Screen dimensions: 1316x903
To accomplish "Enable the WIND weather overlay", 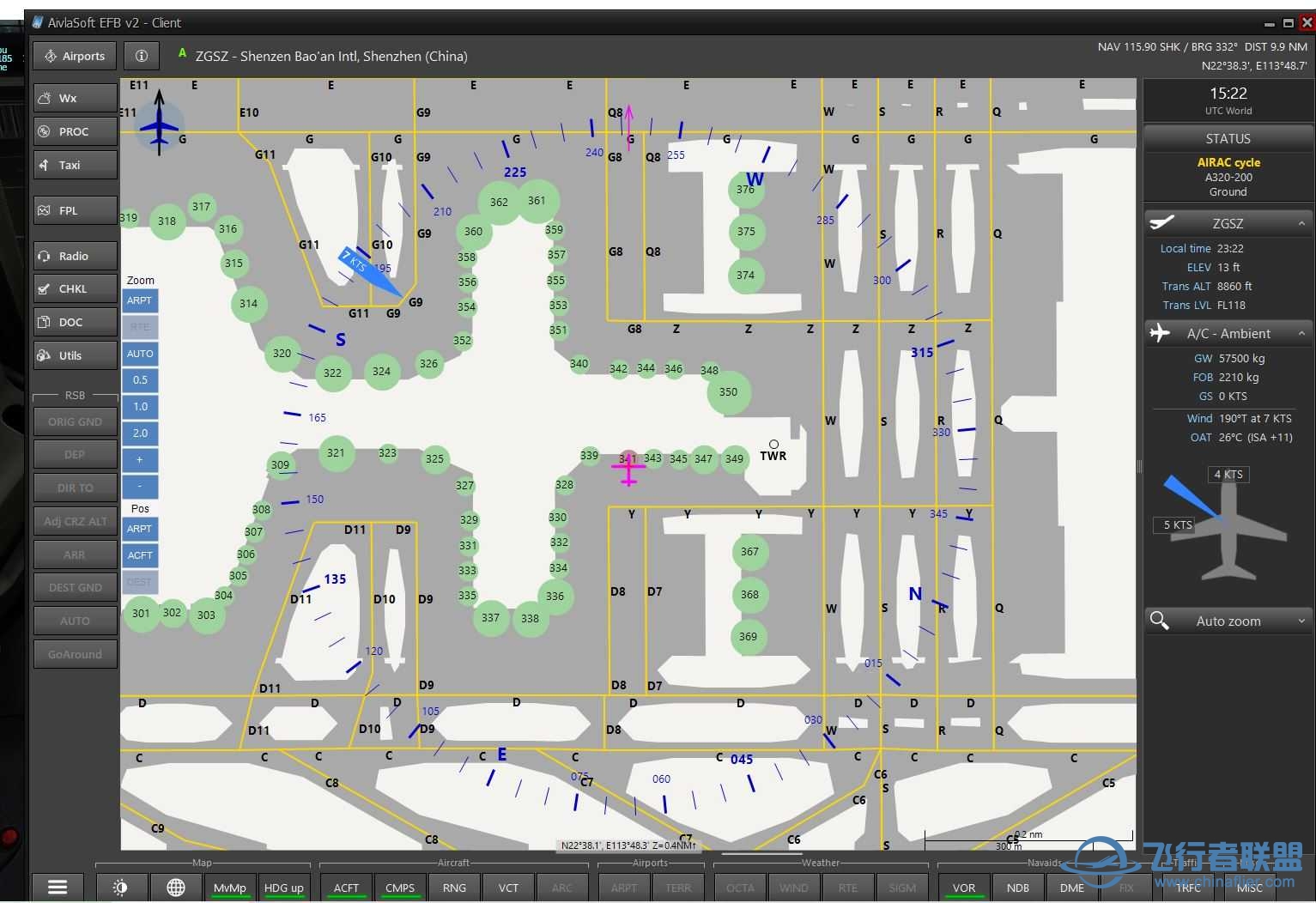I will click(794, 888).
